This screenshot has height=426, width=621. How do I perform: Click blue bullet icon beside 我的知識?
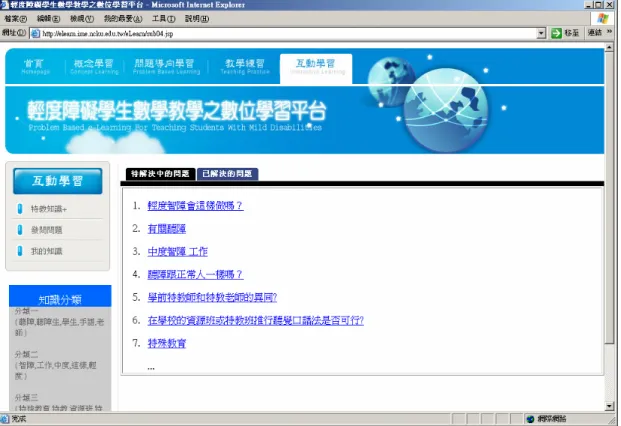tap(20, 251)
